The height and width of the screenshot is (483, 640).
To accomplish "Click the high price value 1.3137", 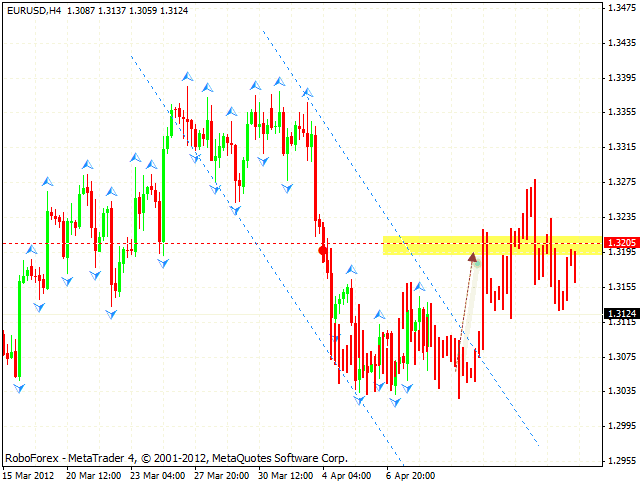I will pos(112,11).
